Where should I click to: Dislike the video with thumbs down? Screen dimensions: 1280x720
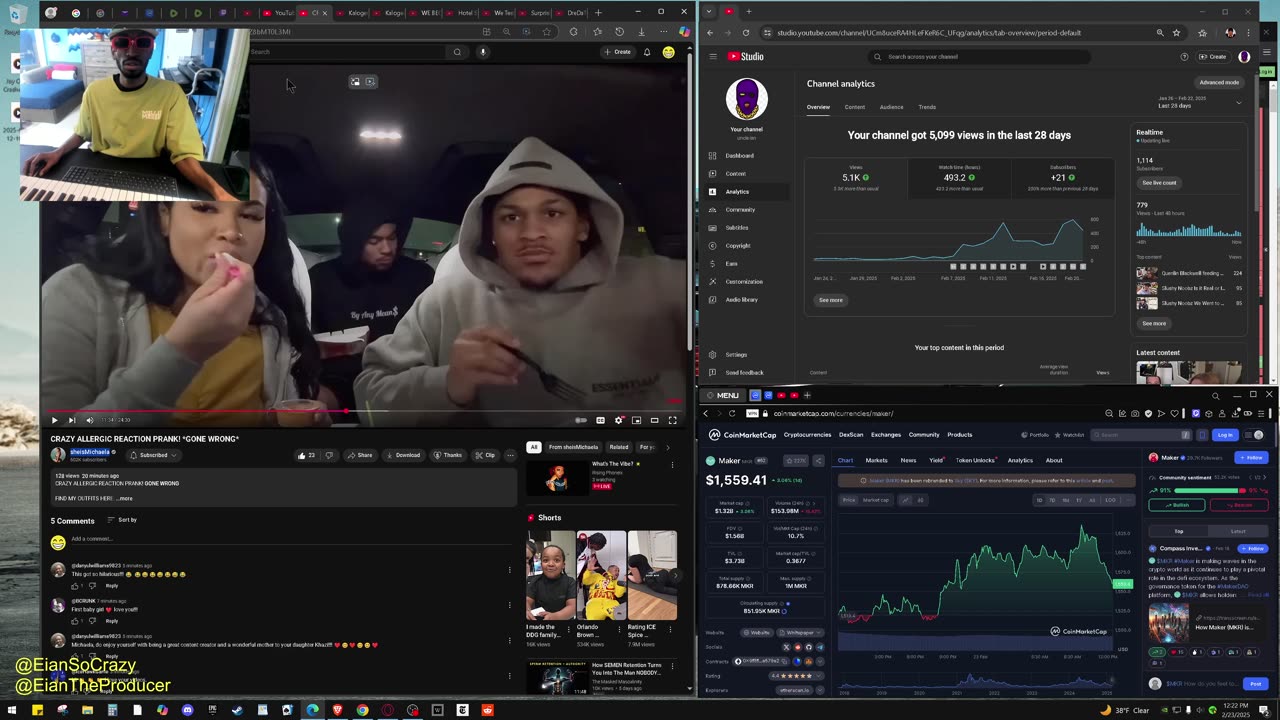[x=329, y=455]
